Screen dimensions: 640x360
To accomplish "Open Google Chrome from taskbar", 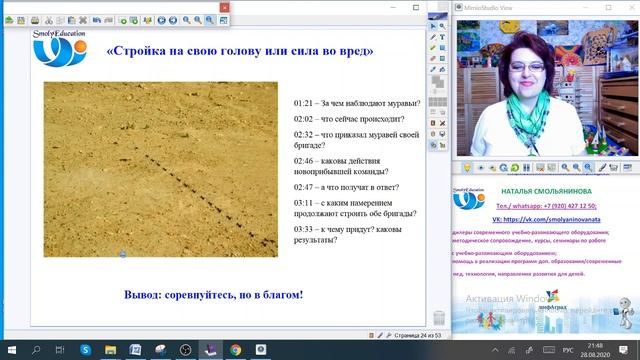I will pyautogui.click(x=236, y=350).
